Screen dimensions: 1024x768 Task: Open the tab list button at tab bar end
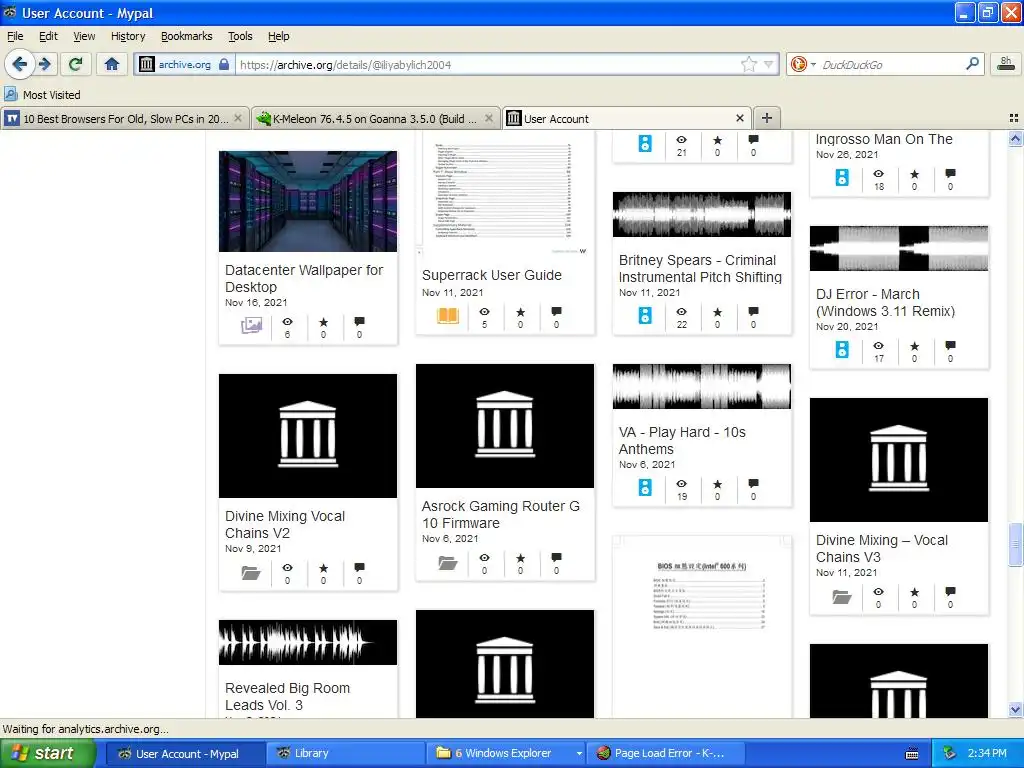1014,118
